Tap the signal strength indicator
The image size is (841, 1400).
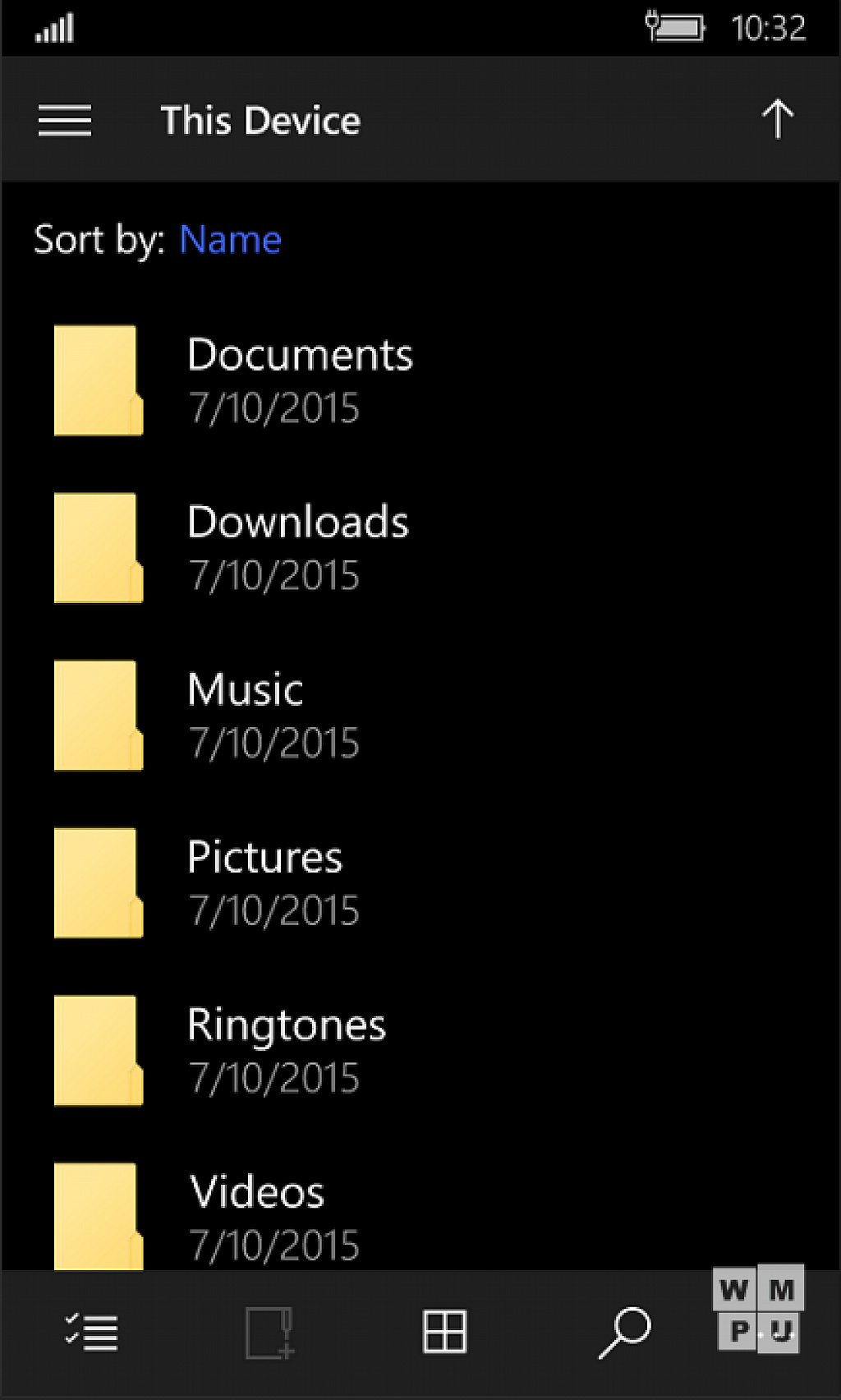(54, 28)
